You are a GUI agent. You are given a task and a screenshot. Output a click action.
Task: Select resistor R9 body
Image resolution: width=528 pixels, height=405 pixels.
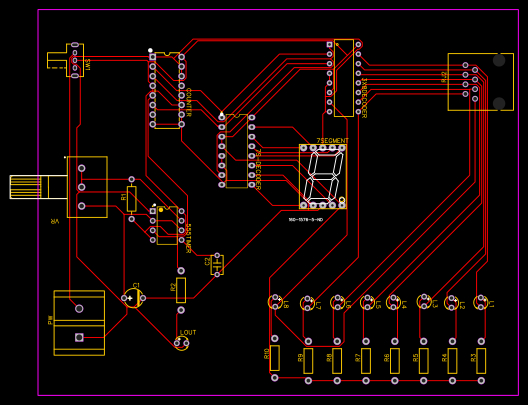pyautogui.click(x=308, y=361)
